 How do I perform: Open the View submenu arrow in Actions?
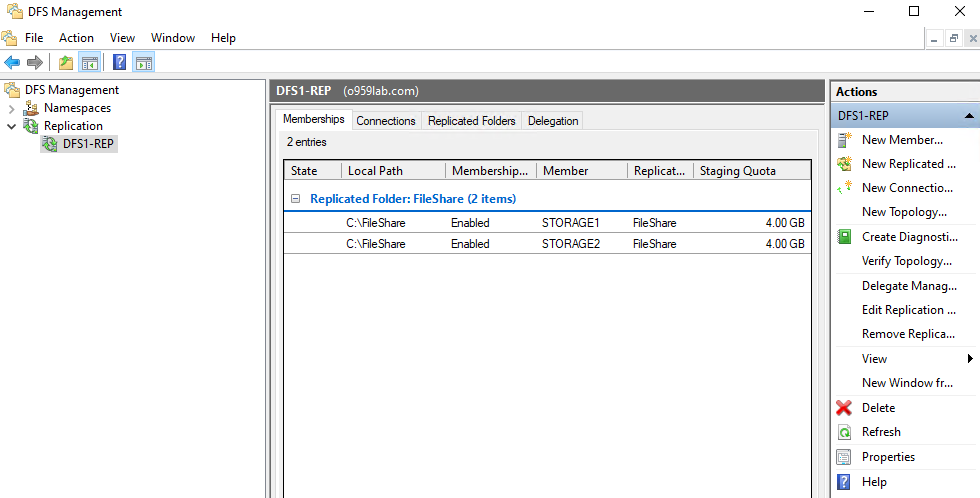click(970, 359)
